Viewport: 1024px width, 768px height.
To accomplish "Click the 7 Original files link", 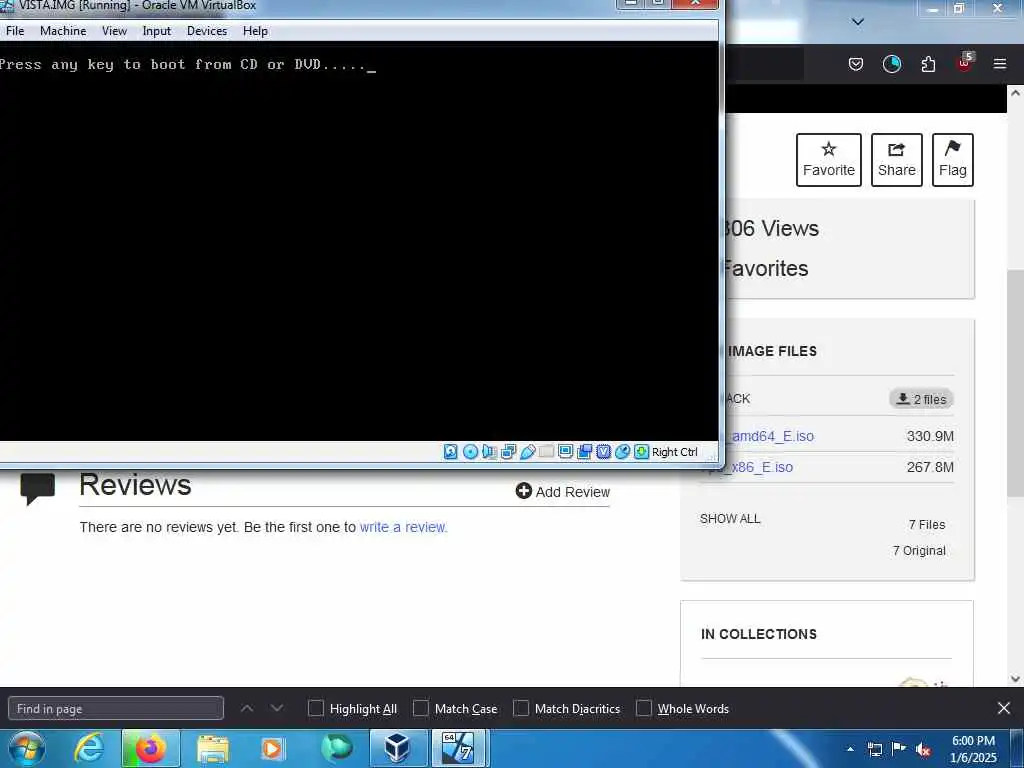I will point(919,551).
